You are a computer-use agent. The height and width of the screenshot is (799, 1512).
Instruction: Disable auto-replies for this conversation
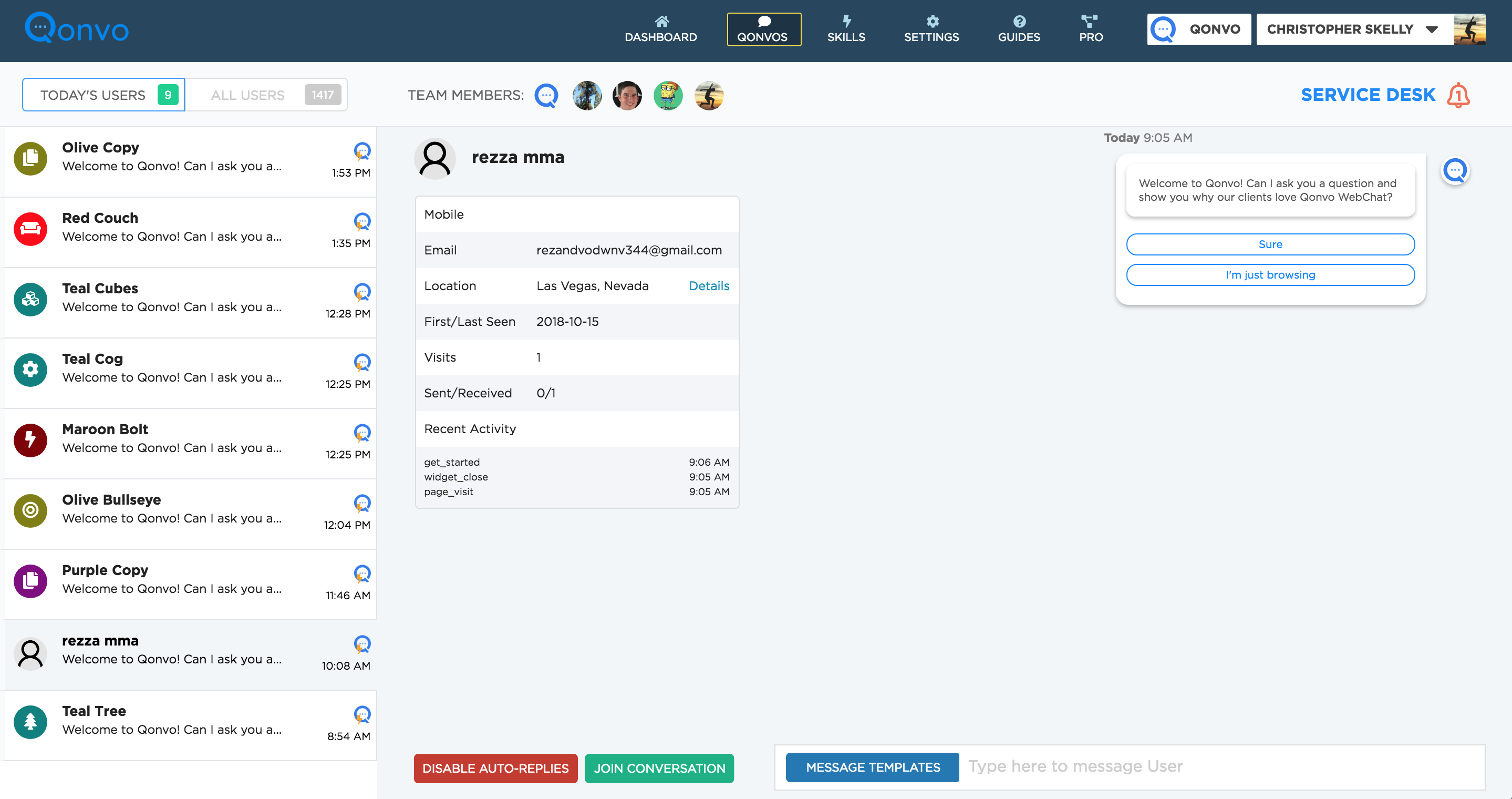(x=495, y=768)
